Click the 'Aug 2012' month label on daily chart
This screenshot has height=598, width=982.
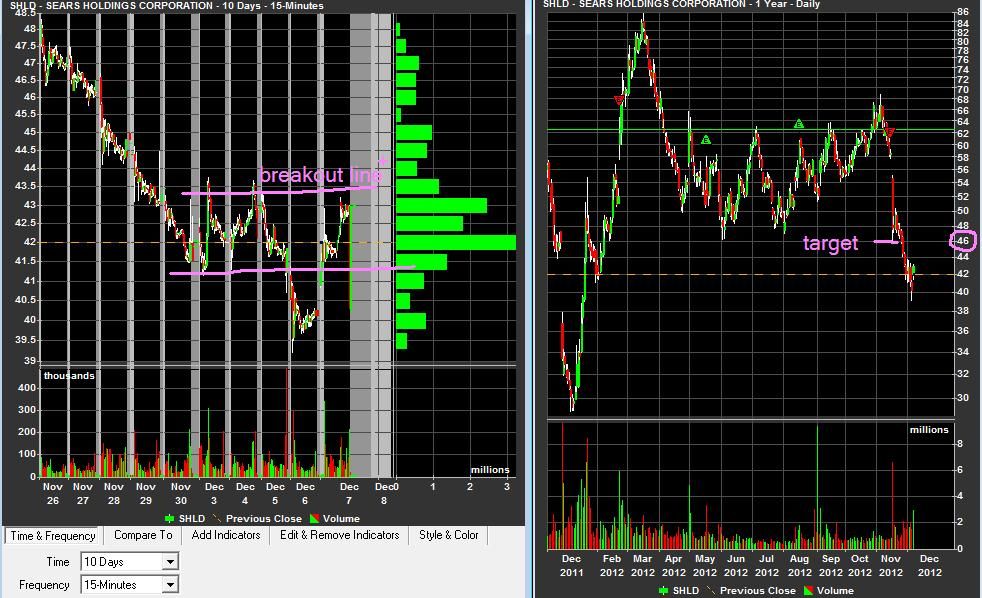[799, 565]
